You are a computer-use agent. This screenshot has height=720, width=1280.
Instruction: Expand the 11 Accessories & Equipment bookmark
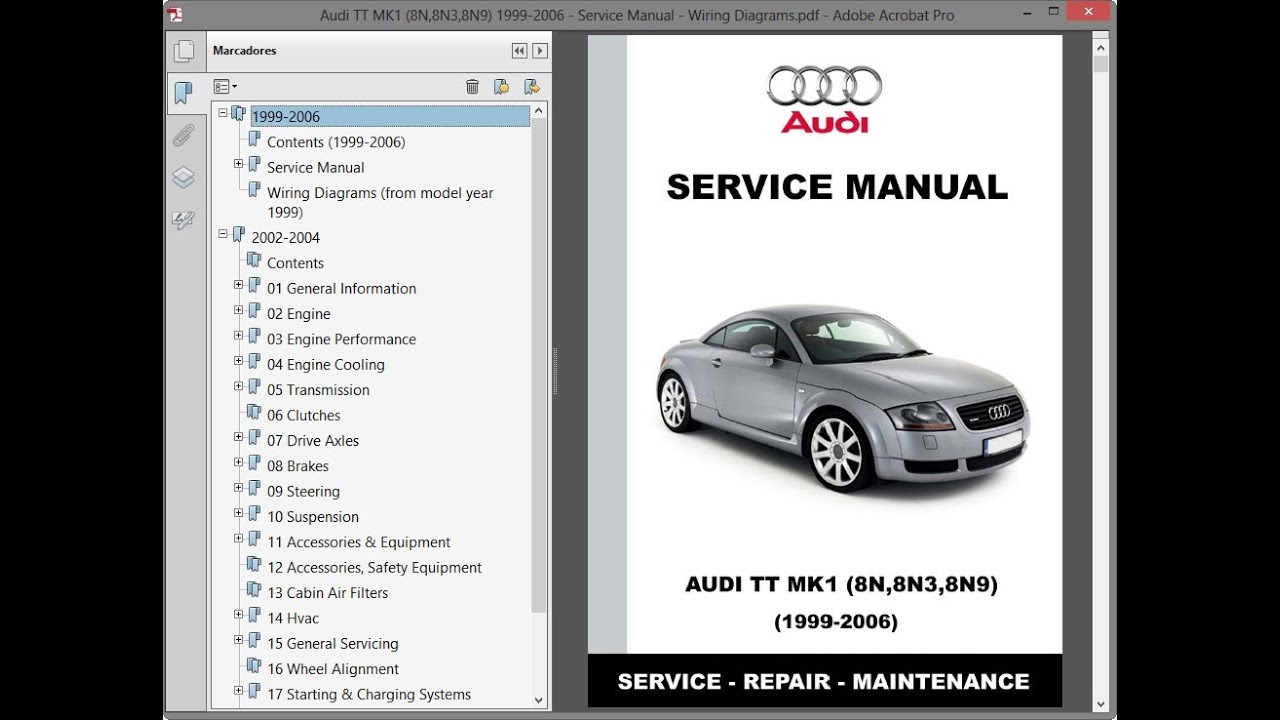(239, 538)
